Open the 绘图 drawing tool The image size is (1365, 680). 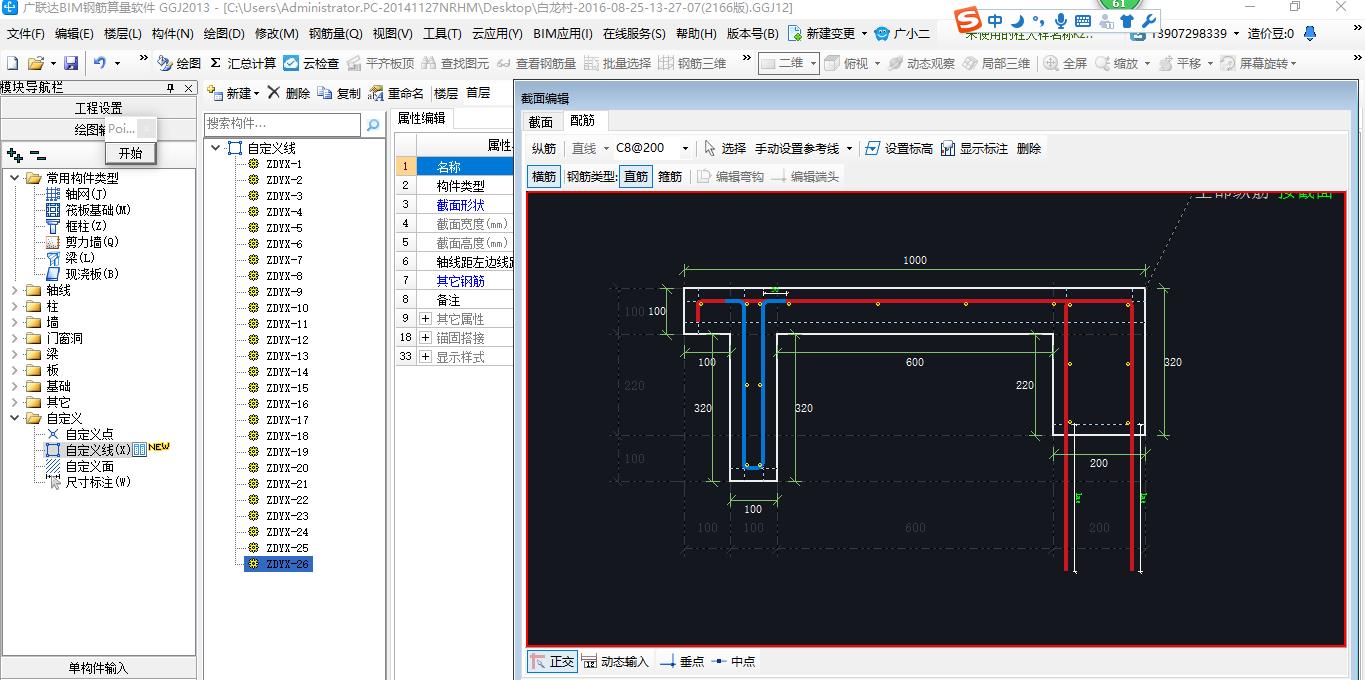(x=179, y=63)
